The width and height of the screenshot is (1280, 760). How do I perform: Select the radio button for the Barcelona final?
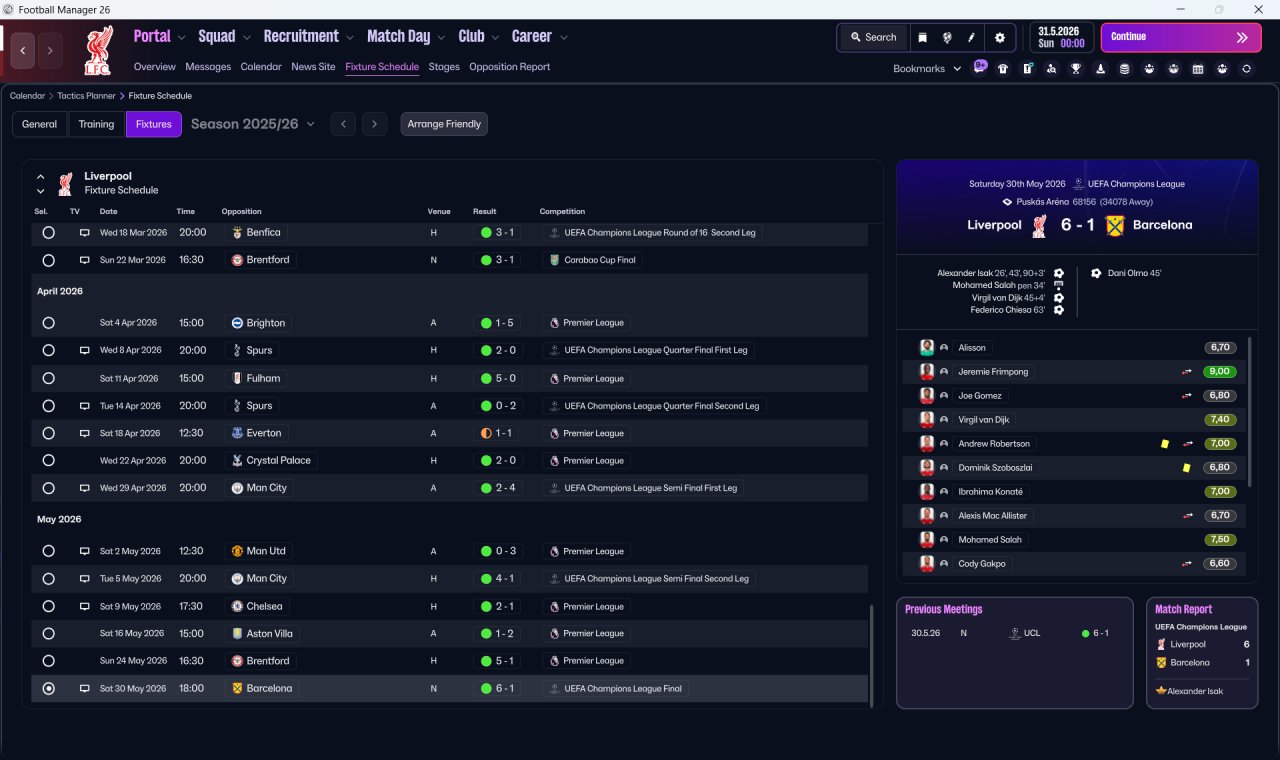[48, 688]
